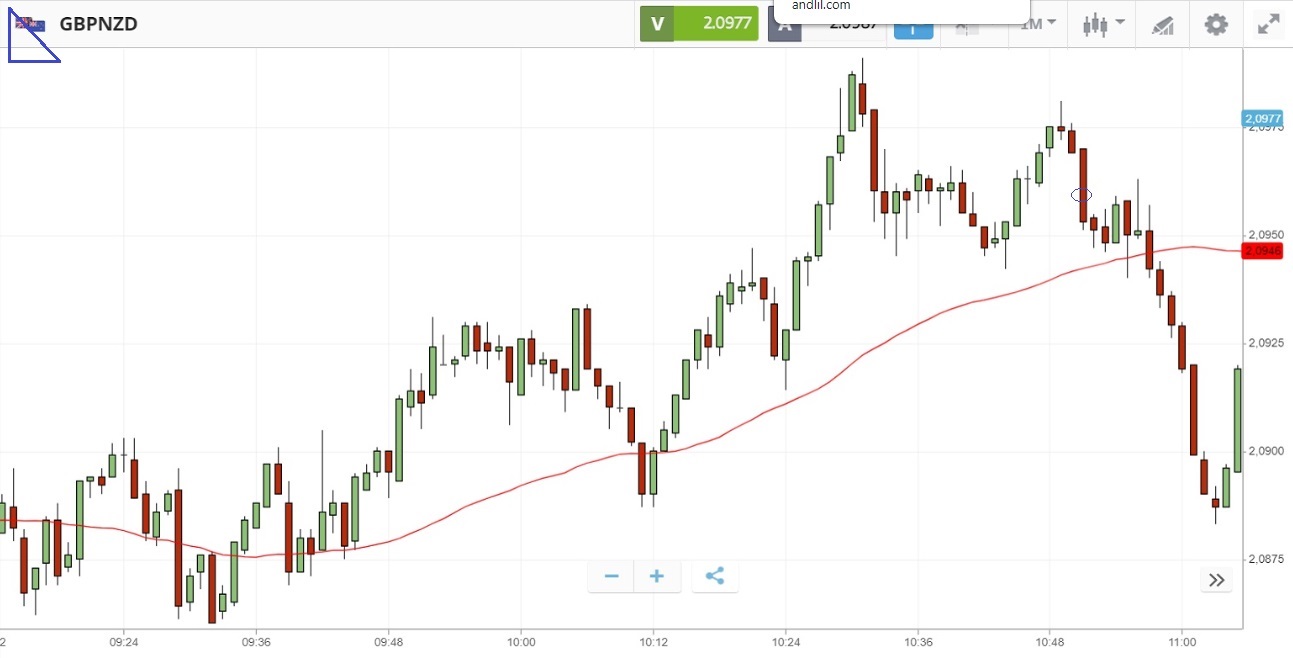1293x658 pixels.
Task: Jump to latest candles with double-arrow icon
Action: pyautogui.click(x=1216, y=580)
